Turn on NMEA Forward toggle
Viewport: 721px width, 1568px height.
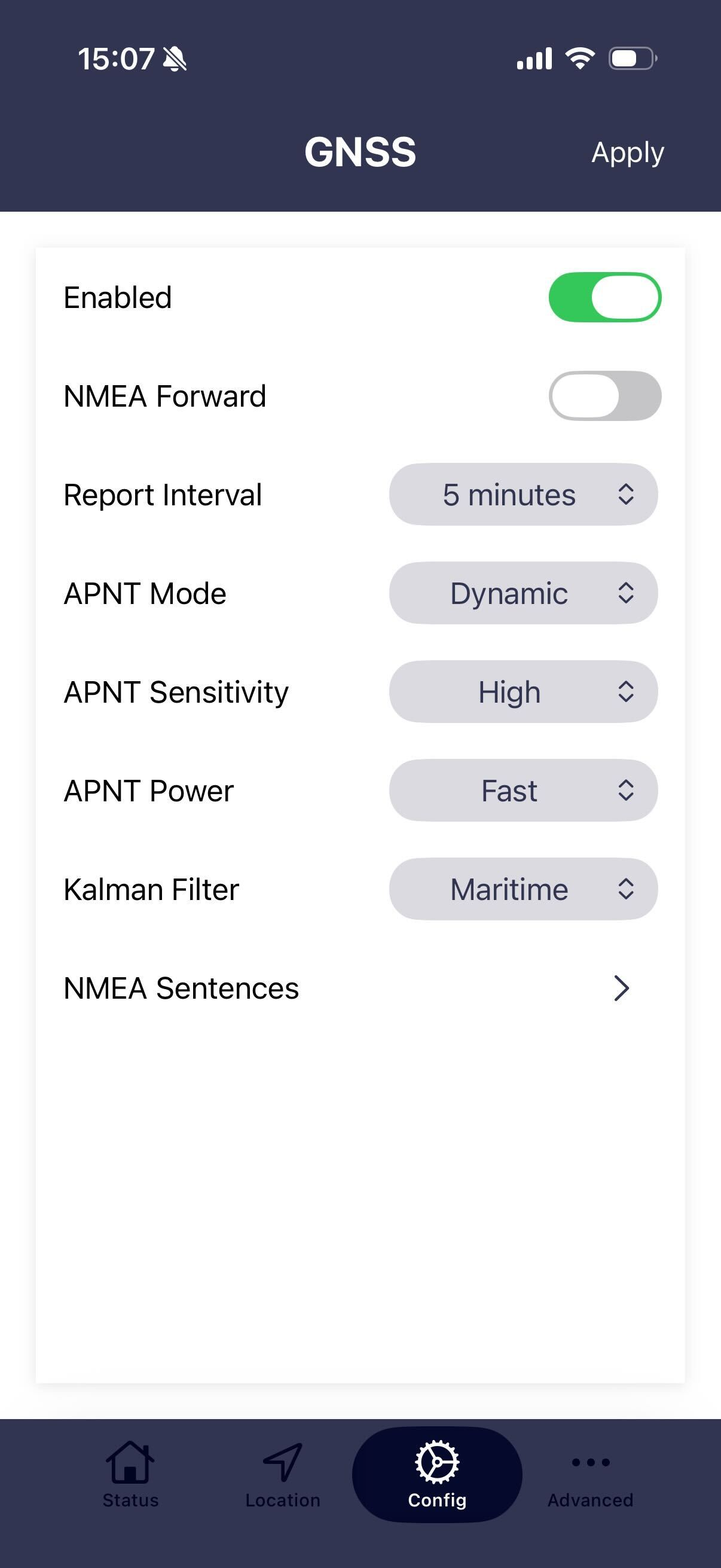pyautogui.click(x=605, y=396)
